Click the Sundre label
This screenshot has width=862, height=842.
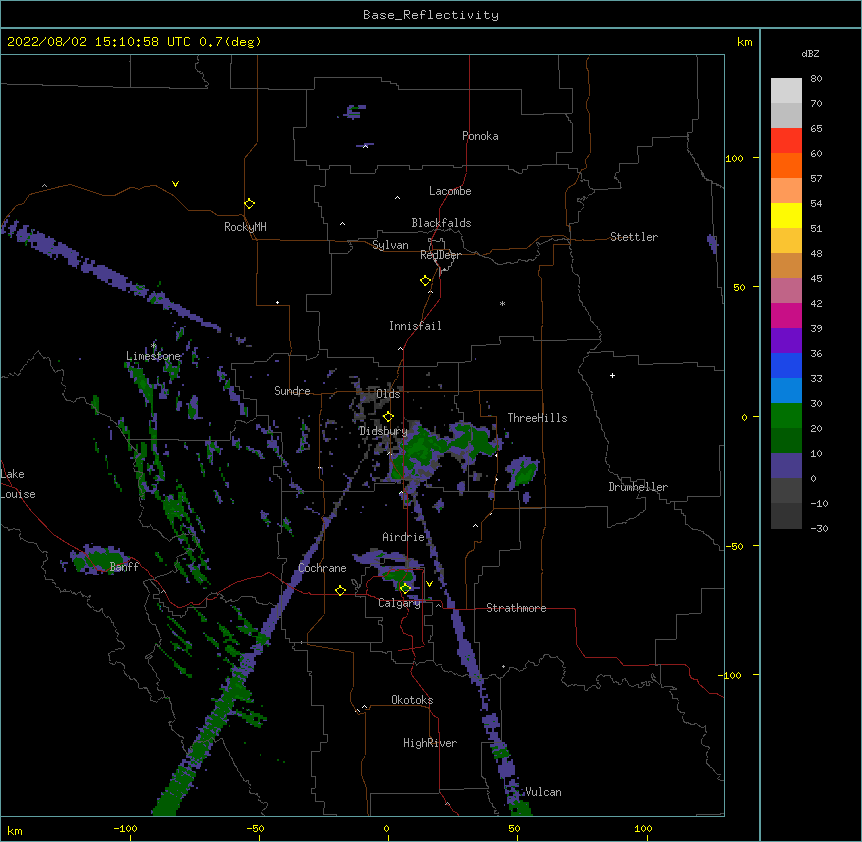tap(292, 391)
